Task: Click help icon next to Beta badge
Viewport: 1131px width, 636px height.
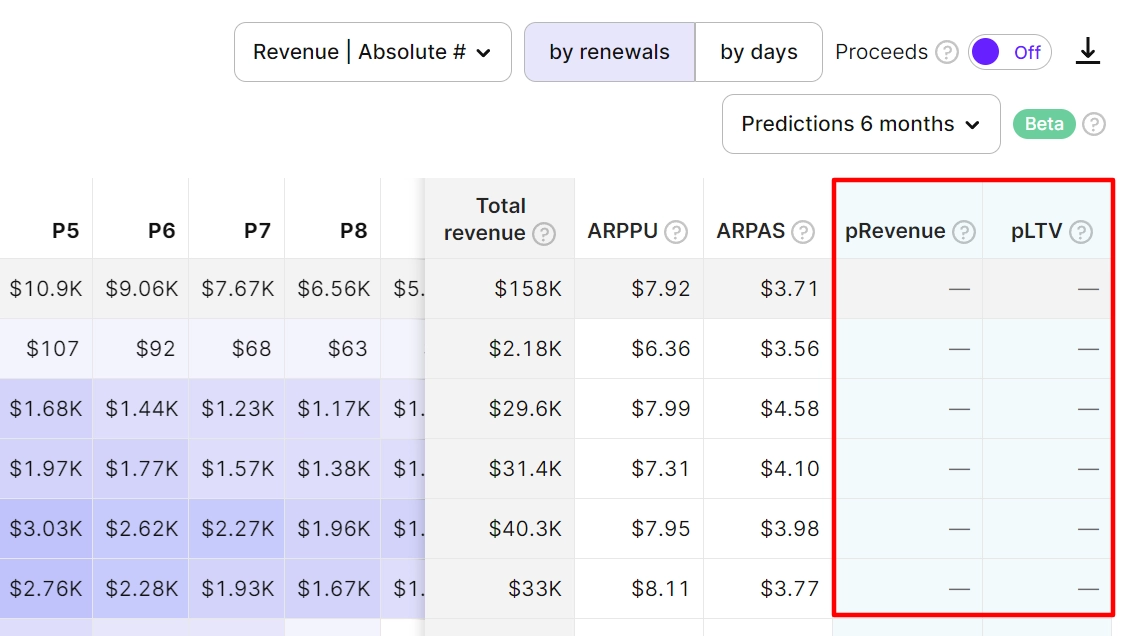Action: tap(1093, 124)
